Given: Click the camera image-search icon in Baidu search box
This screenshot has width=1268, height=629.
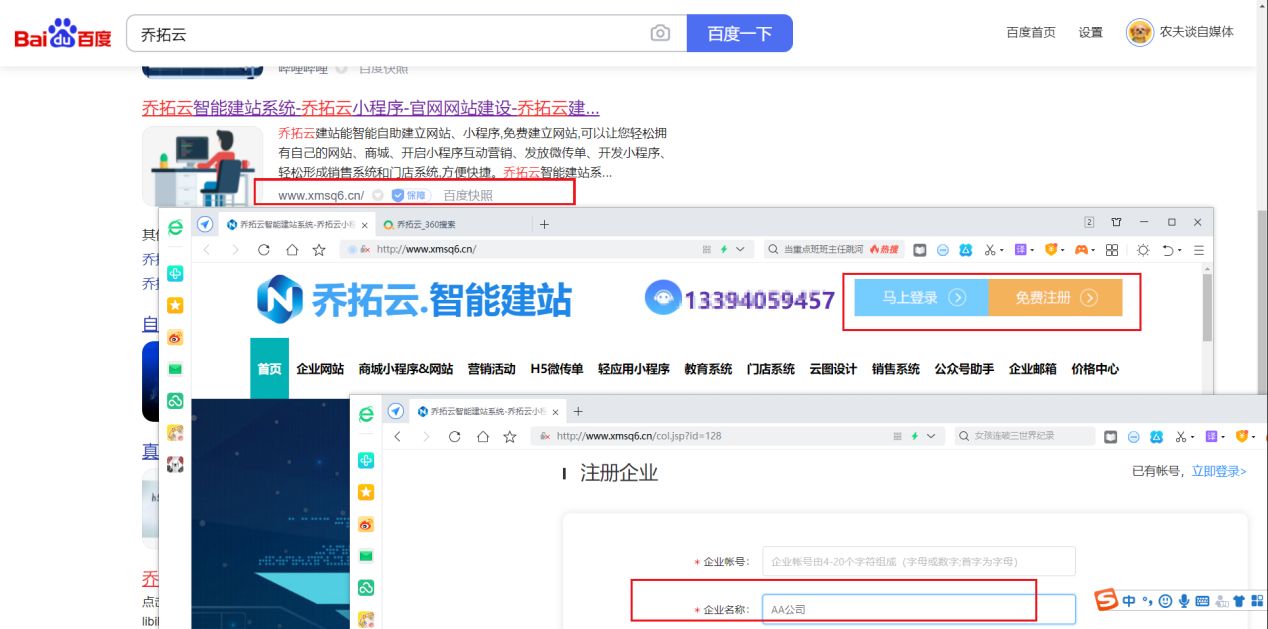Looking at the screenshot, I should pyautogui.click(x=660, y=33).
